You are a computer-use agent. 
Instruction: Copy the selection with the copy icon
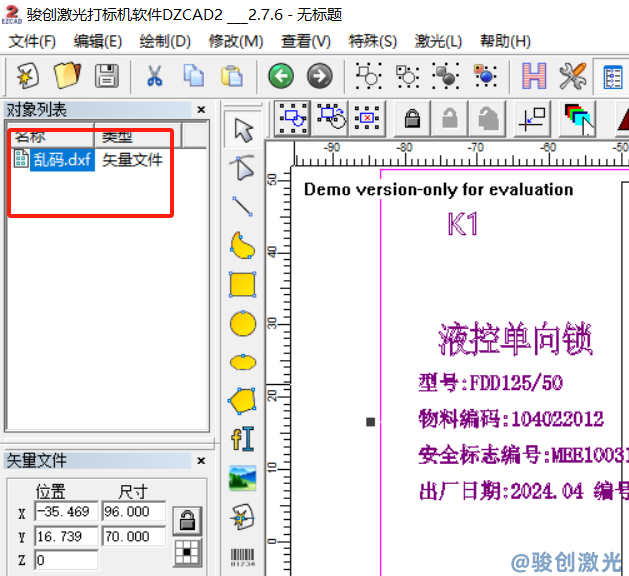193,75
